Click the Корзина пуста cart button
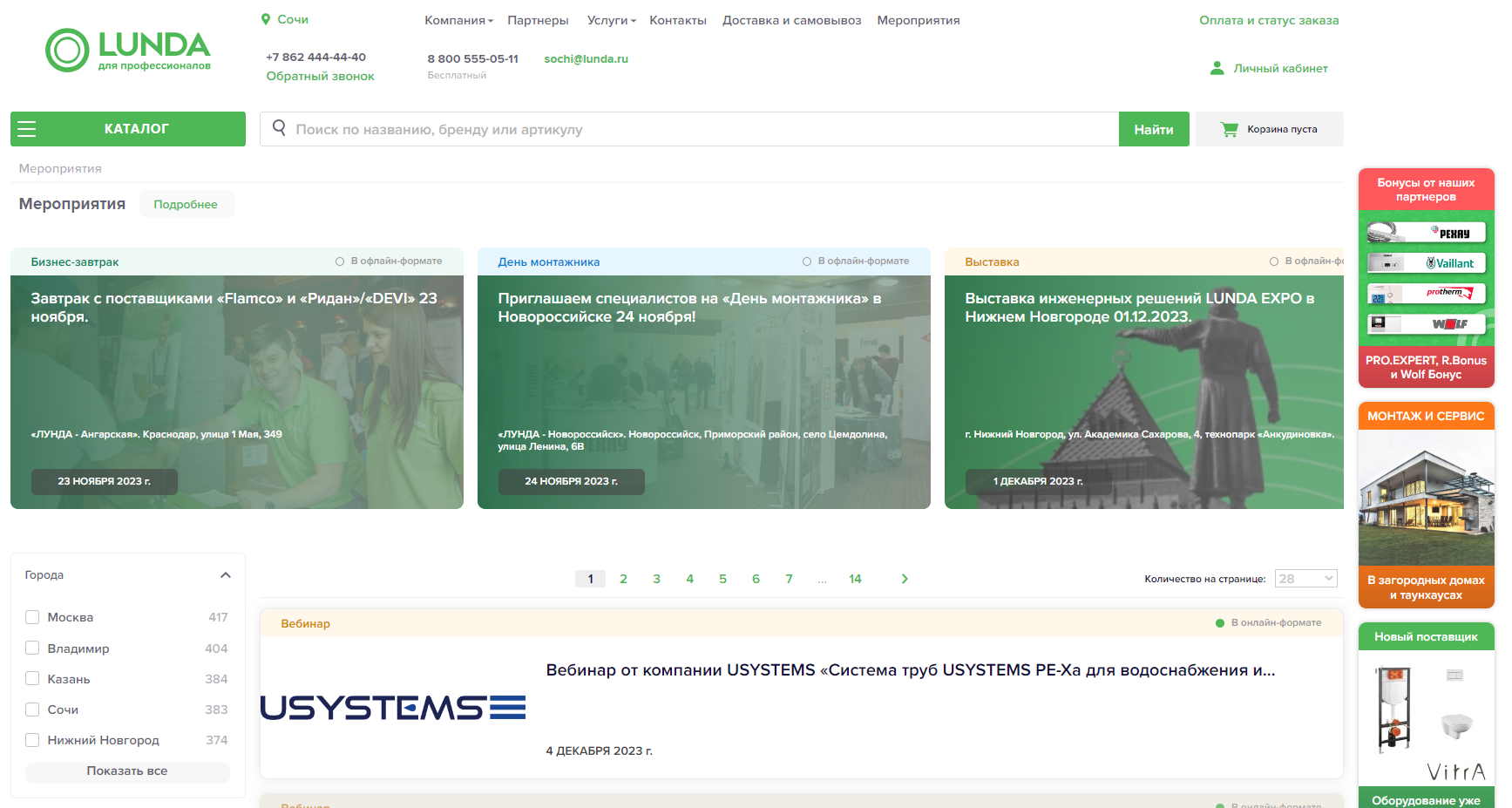 [x=1270, y=129]
